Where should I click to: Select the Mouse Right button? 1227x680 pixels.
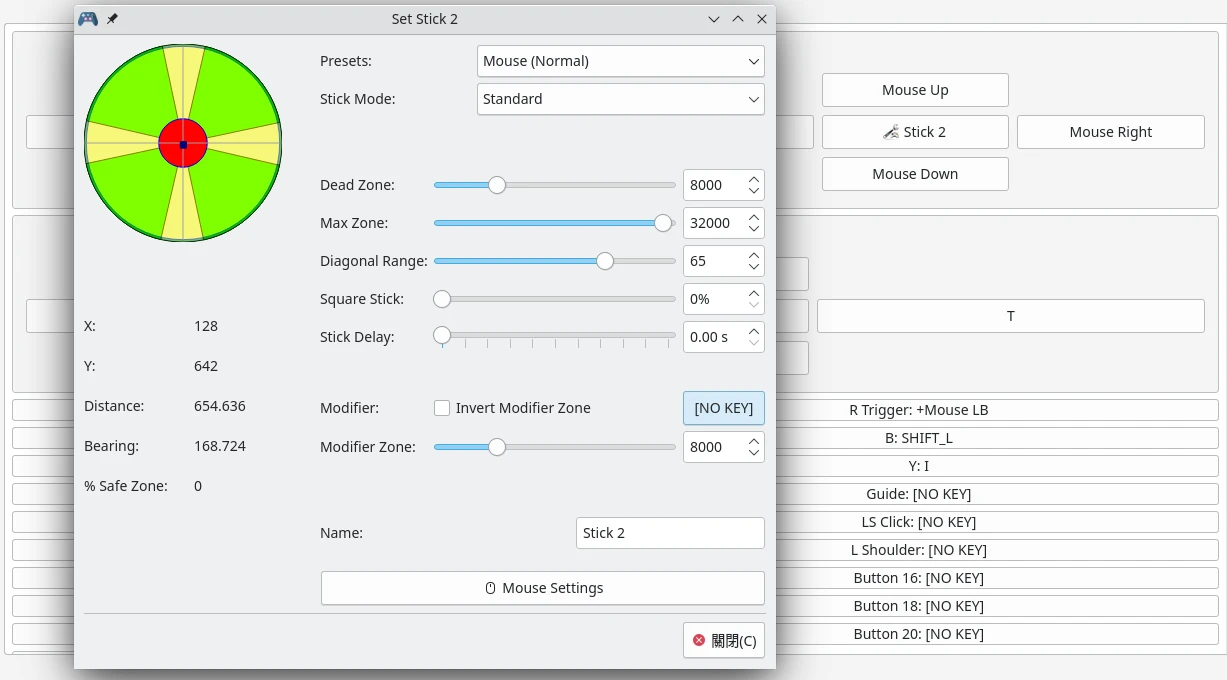[x=1110, y=132]
